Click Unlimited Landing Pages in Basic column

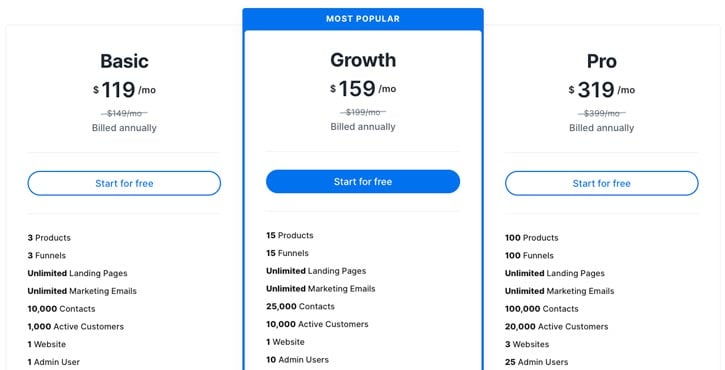point(77,273)
